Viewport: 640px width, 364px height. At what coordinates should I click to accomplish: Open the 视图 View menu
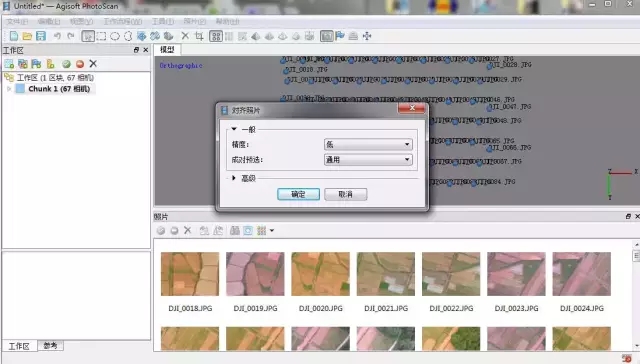(81, 21)
